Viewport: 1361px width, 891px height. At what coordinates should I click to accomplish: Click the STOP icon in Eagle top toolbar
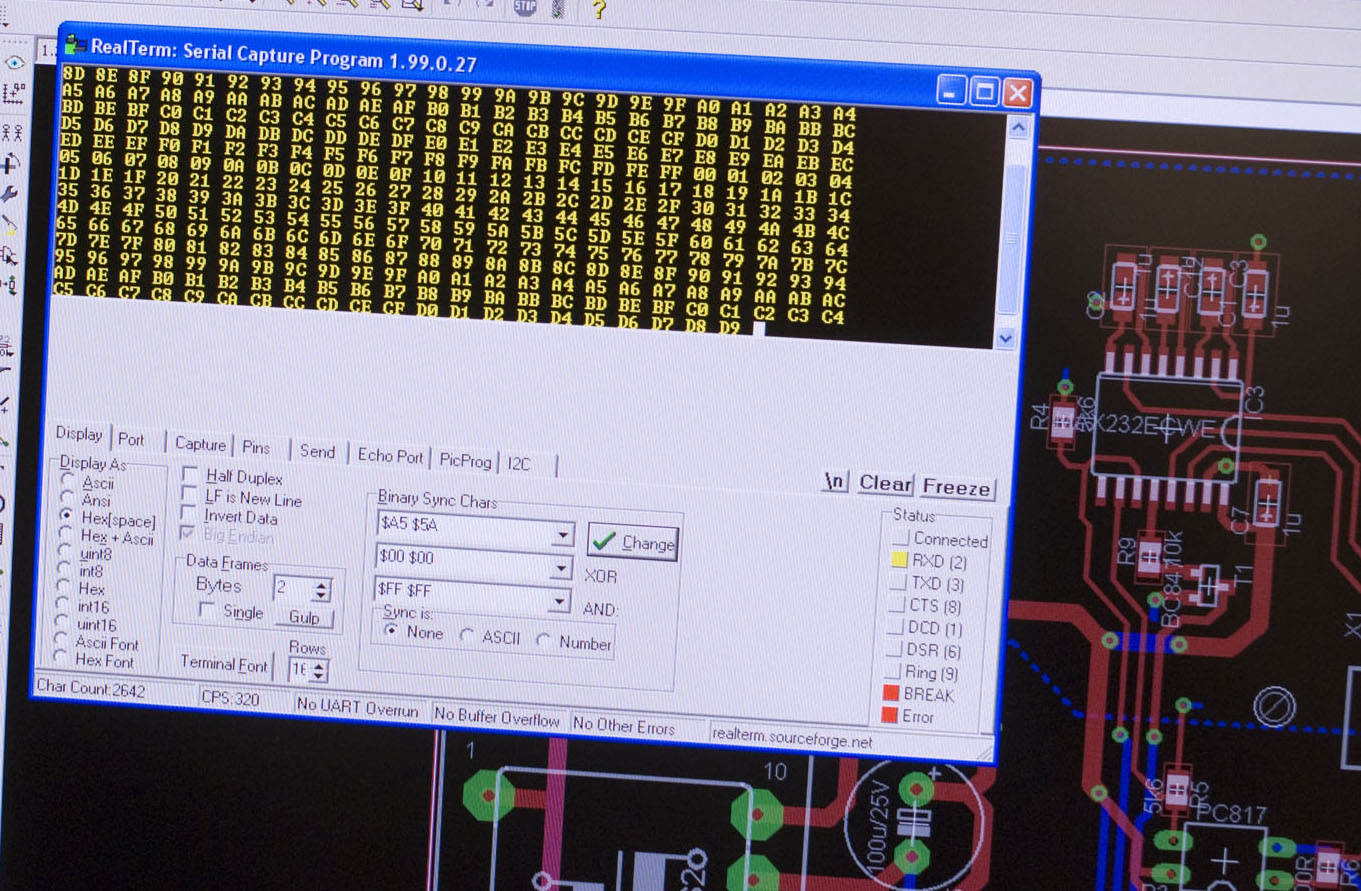point(524,6)
